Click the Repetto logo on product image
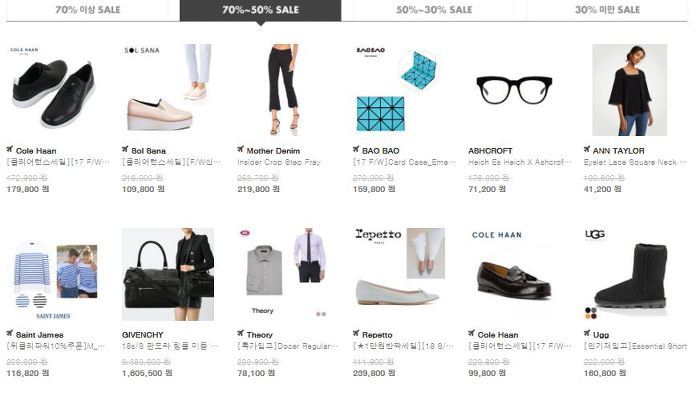This screenshot has height=400, width=700. click(378, 235)
